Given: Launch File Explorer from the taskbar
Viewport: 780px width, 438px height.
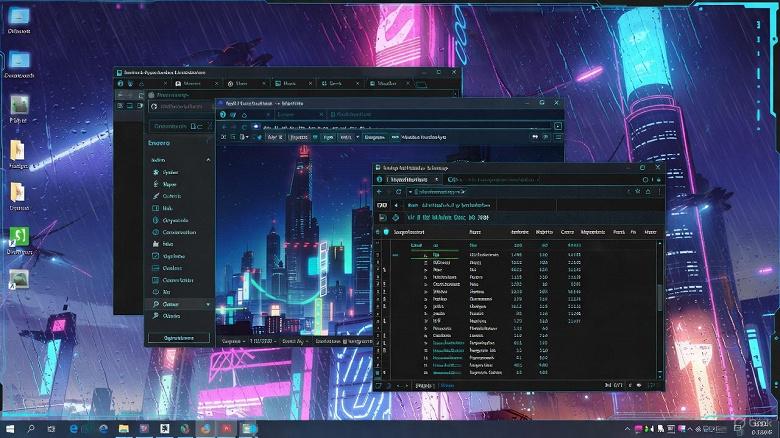Looking at the screenshot, I should click(x=124, y=429).
